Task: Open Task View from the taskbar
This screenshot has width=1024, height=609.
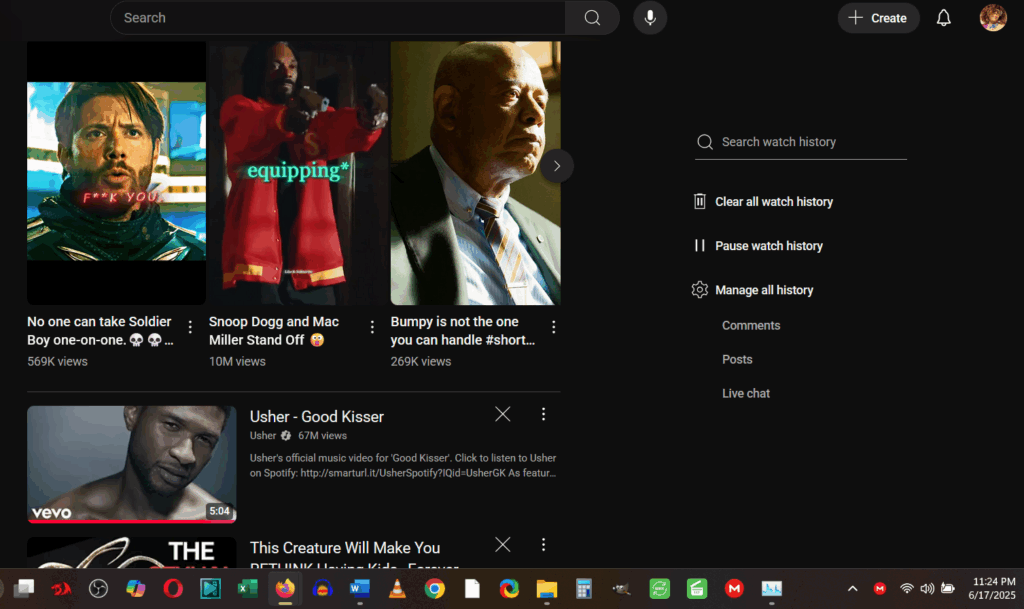Action: [24, 589]
